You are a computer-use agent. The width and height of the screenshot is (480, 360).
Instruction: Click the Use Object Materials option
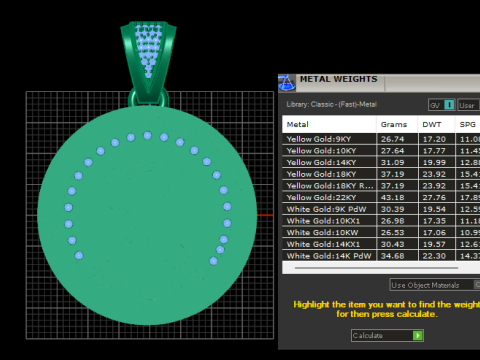point(435,285)
